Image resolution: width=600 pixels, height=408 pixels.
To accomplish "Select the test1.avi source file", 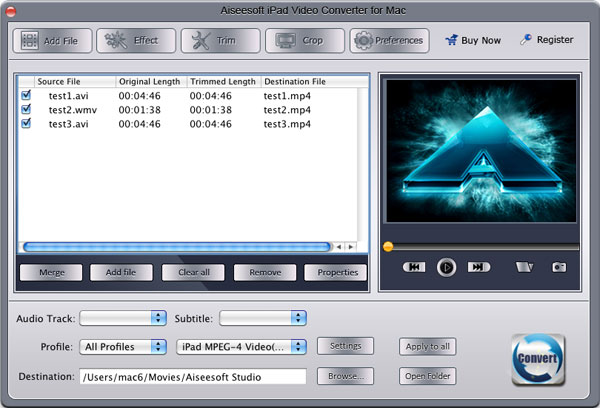I will [x=68, y=96].
